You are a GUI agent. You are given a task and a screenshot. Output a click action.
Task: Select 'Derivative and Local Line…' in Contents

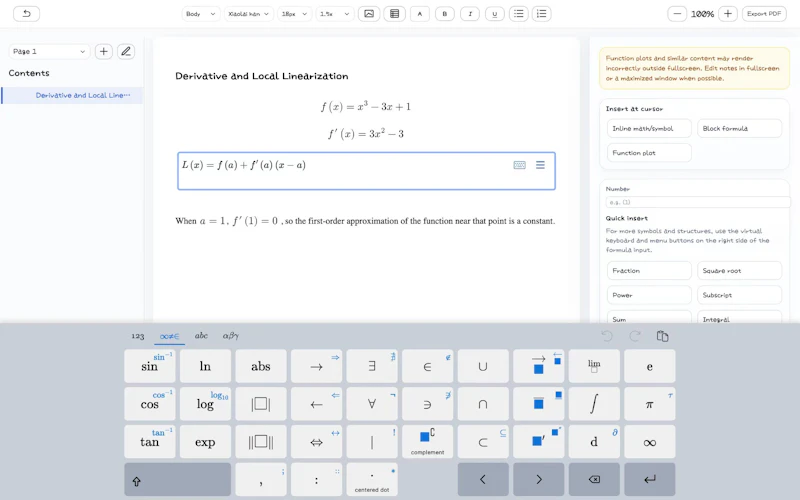point(72,95)
